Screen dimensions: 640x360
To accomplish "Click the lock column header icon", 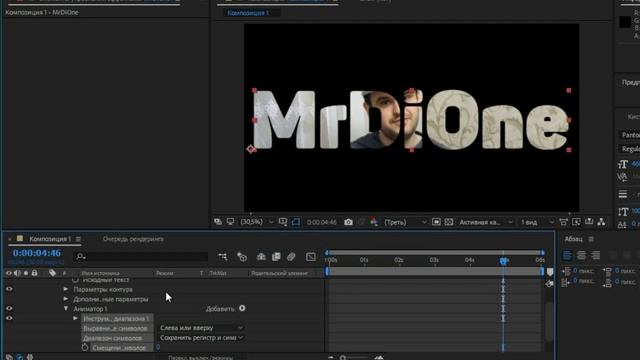I will tap(34, 273).
